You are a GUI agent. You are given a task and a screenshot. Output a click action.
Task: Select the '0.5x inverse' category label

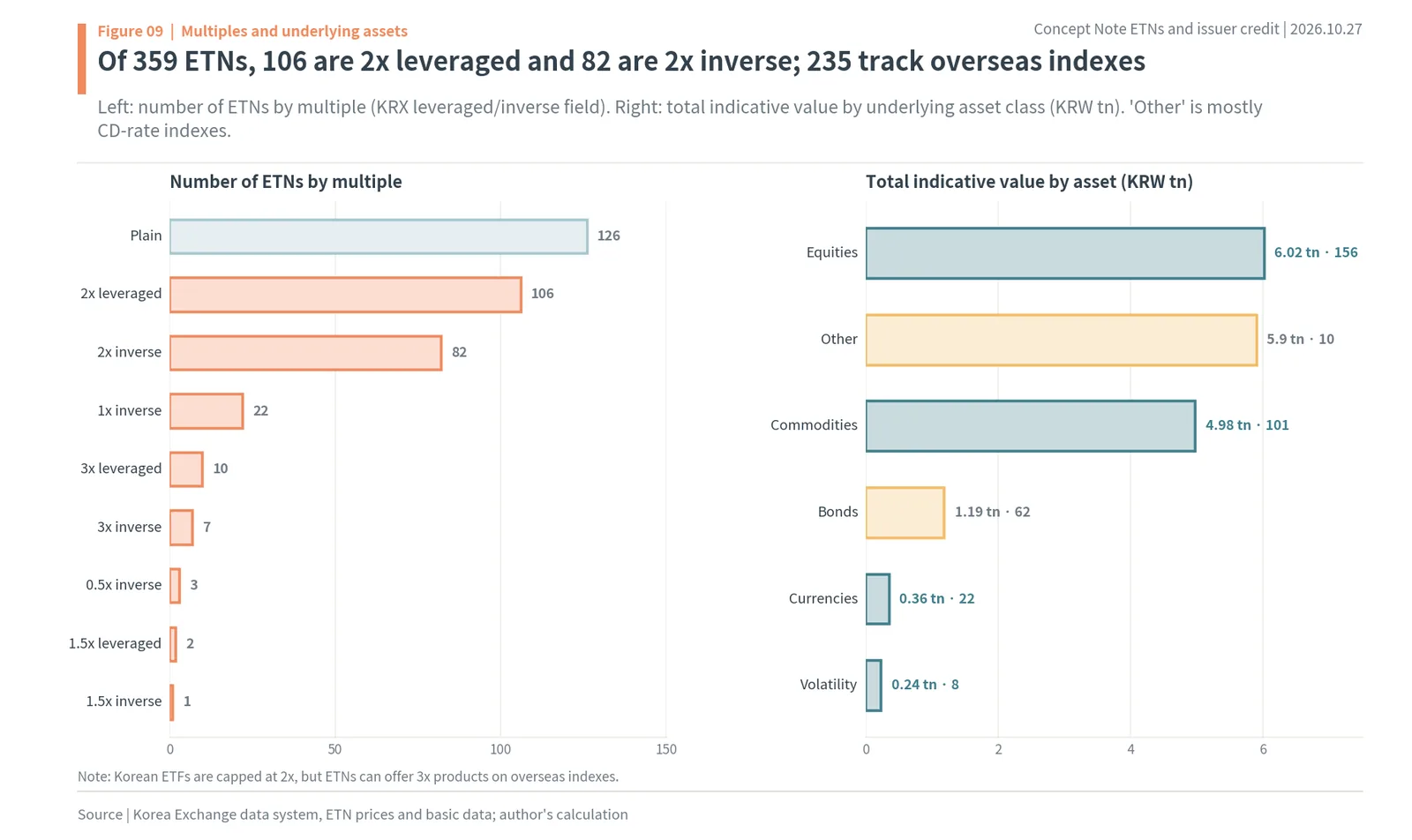(124, 585)
